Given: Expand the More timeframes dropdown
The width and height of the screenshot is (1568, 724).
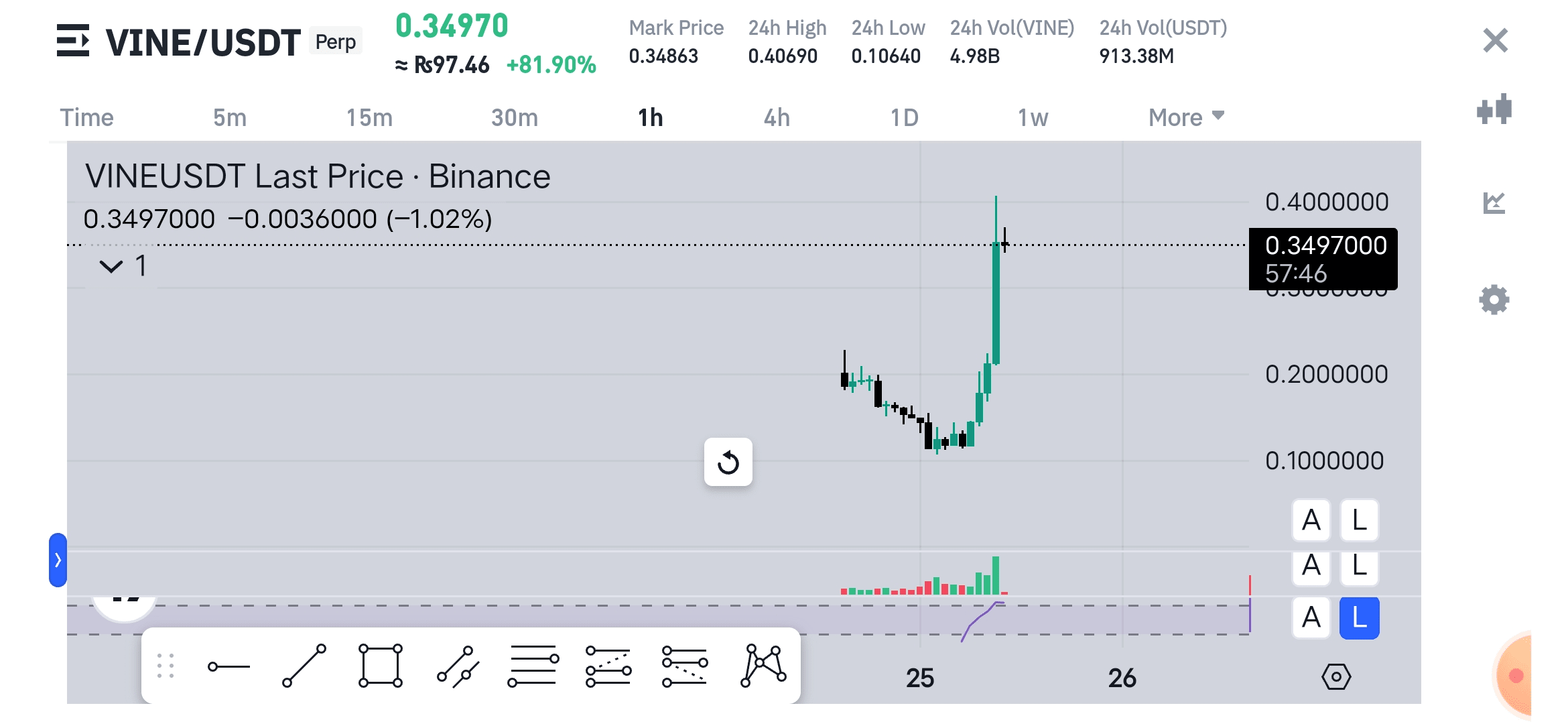Looking at the screenshot, I should pos(1185,117).
